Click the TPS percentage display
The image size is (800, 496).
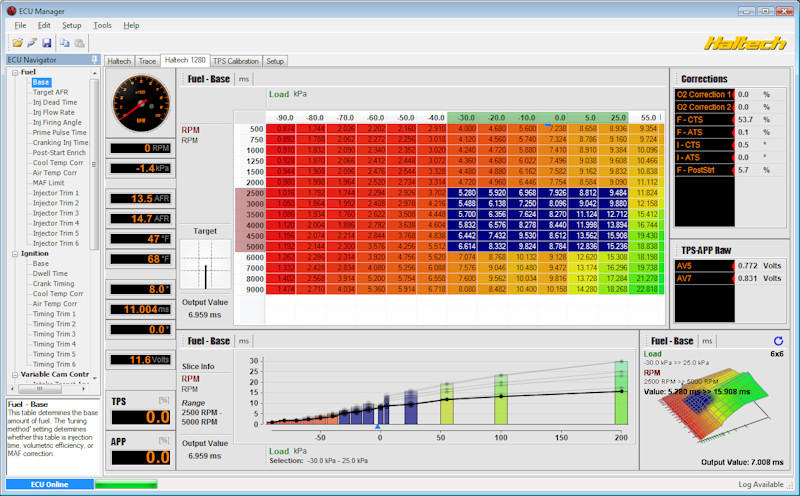tap(141, 417)
